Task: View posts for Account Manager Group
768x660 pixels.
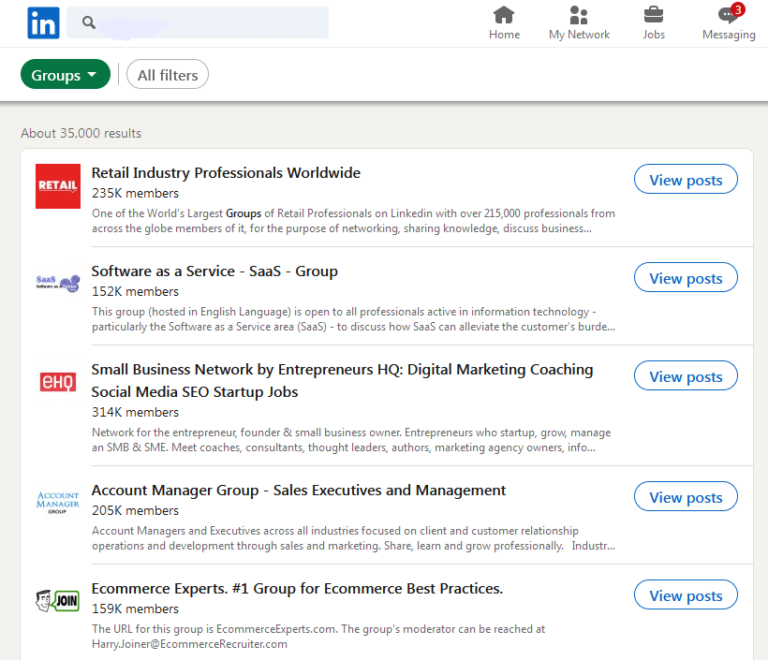Action: pos(685,497)
